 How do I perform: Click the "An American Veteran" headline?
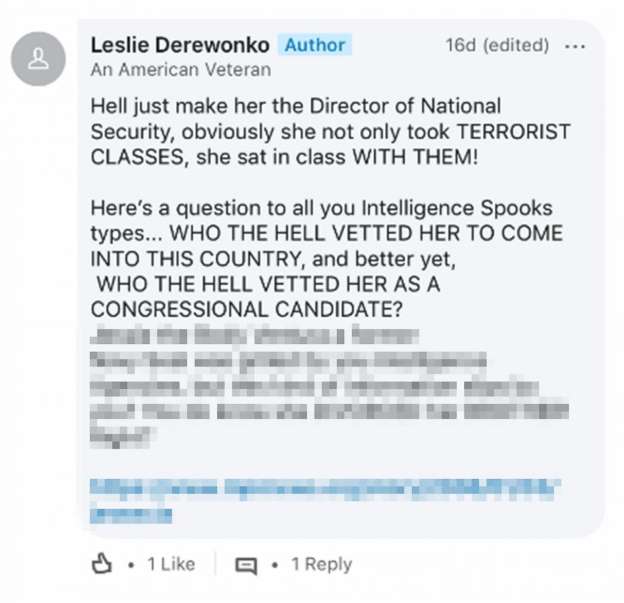click(x=180, y=71)
